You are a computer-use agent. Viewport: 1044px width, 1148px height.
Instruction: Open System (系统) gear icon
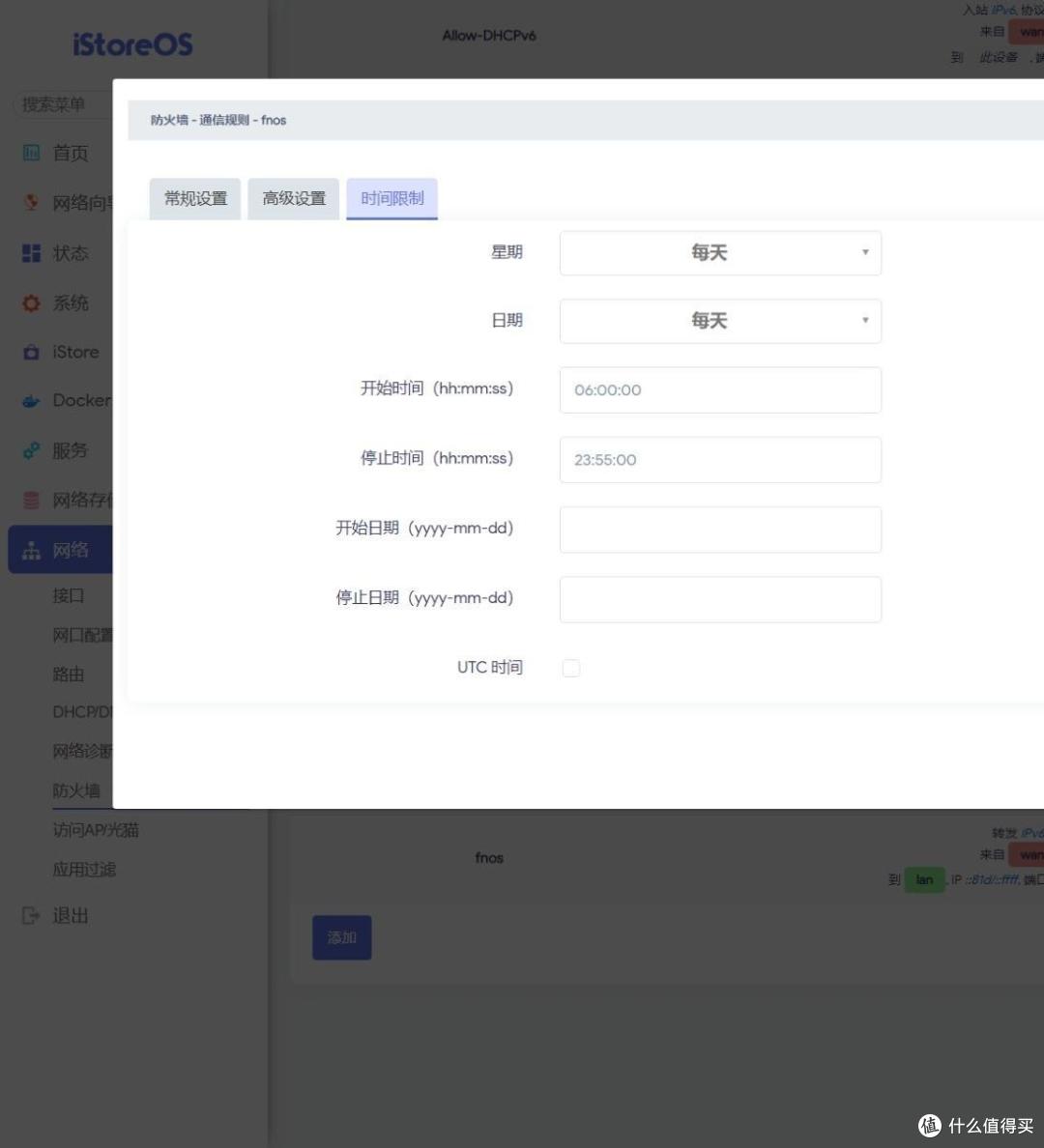[32, 303]
